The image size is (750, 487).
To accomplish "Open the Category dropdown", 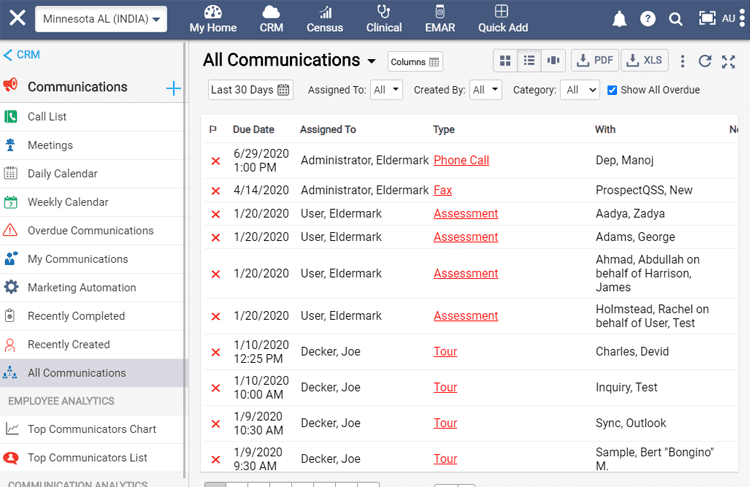I will coord(581,90).
